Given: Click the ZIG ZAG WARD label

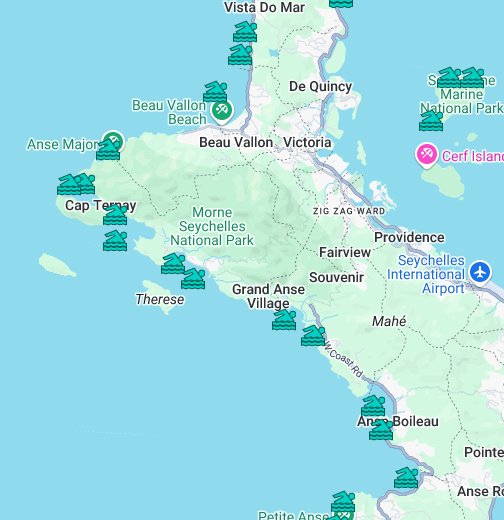Looking at the screenshot, I should point(349,211).
